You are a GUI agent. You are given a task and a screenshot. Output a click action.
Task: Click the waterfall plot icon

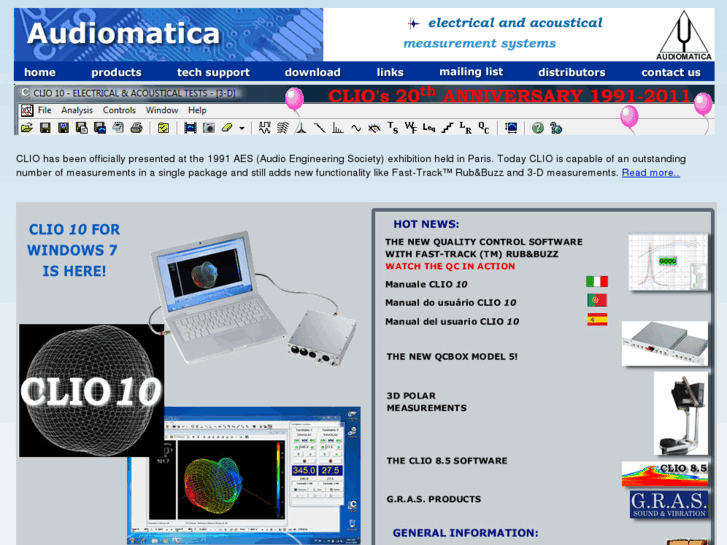tap(283, 128)
